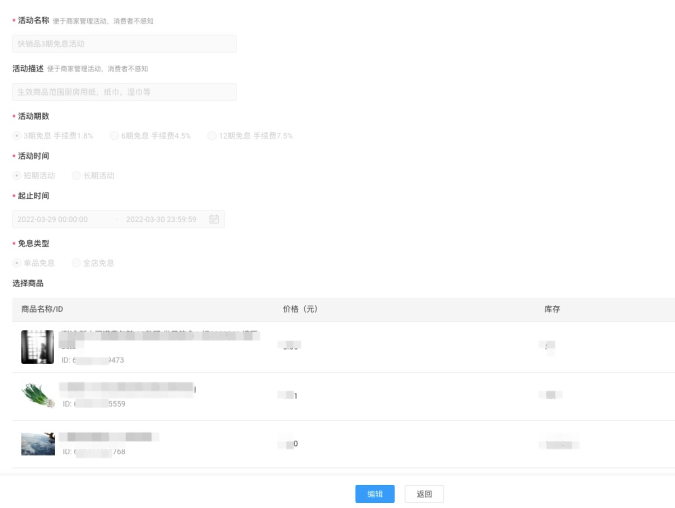The width and height of the screenshot is (675, 508).
Task: Click the 活动名称 input field
Action: (124, 44)
